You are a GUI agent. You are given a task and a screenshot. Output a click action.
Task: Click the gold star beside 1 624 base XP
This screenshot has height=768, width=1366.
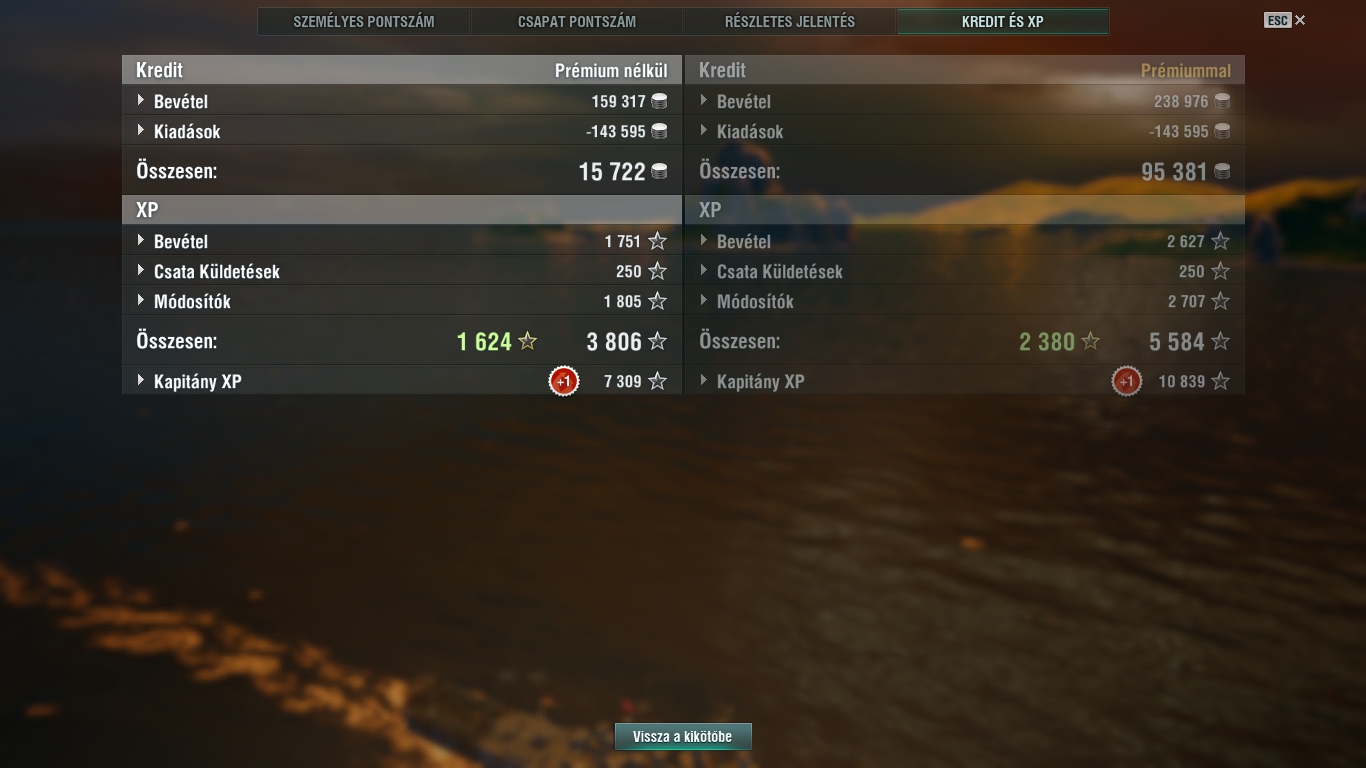[x=528, y=342]
